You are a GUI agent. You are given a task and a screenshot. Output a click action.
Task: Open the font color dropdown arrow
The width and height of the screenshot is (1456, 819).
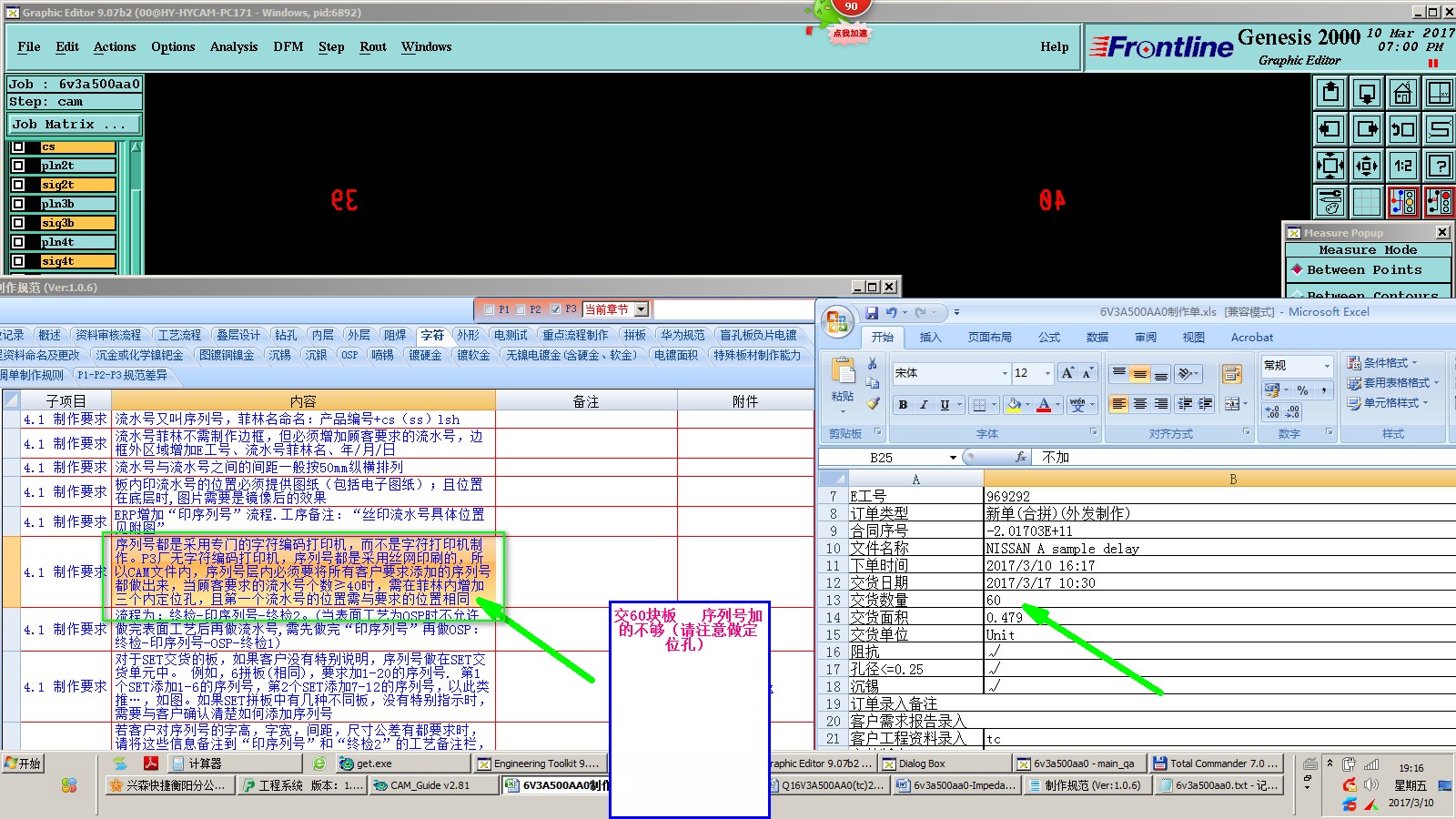pyautogui.click(x=1057, y=405)
